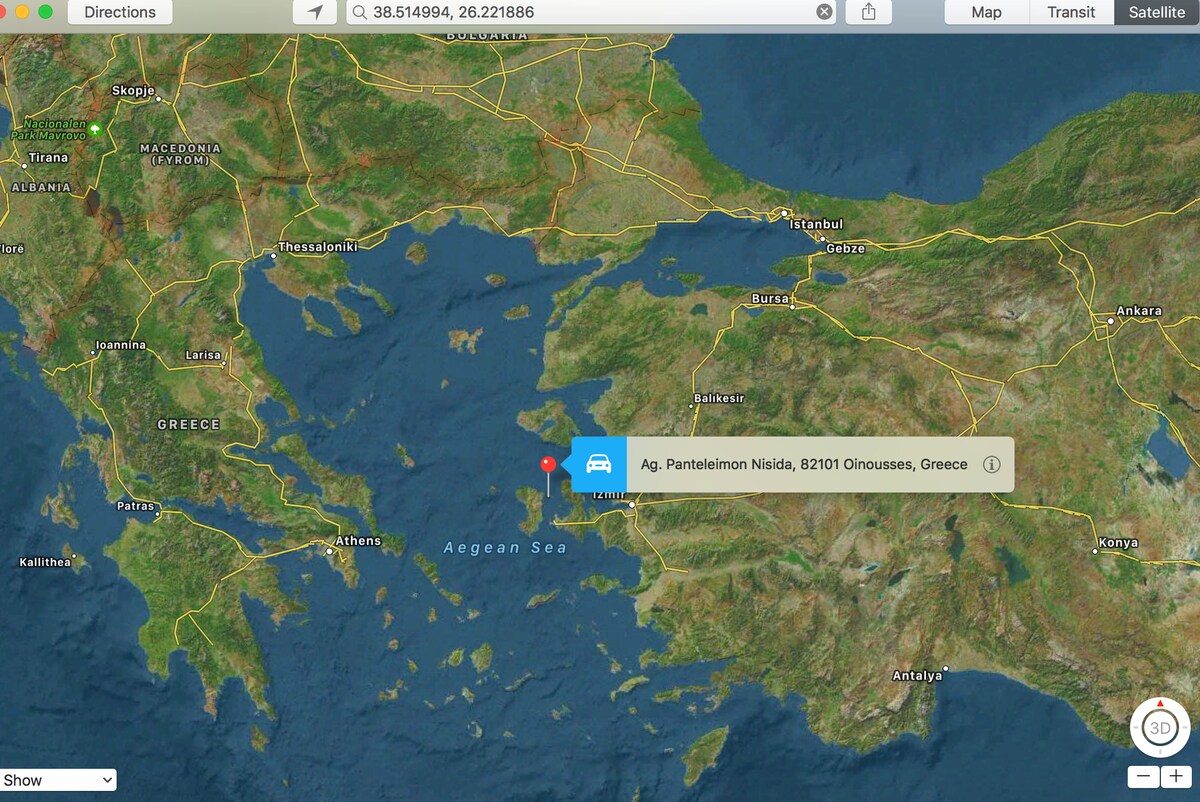Zoom in with the plus button

(x=1176, y=777)
